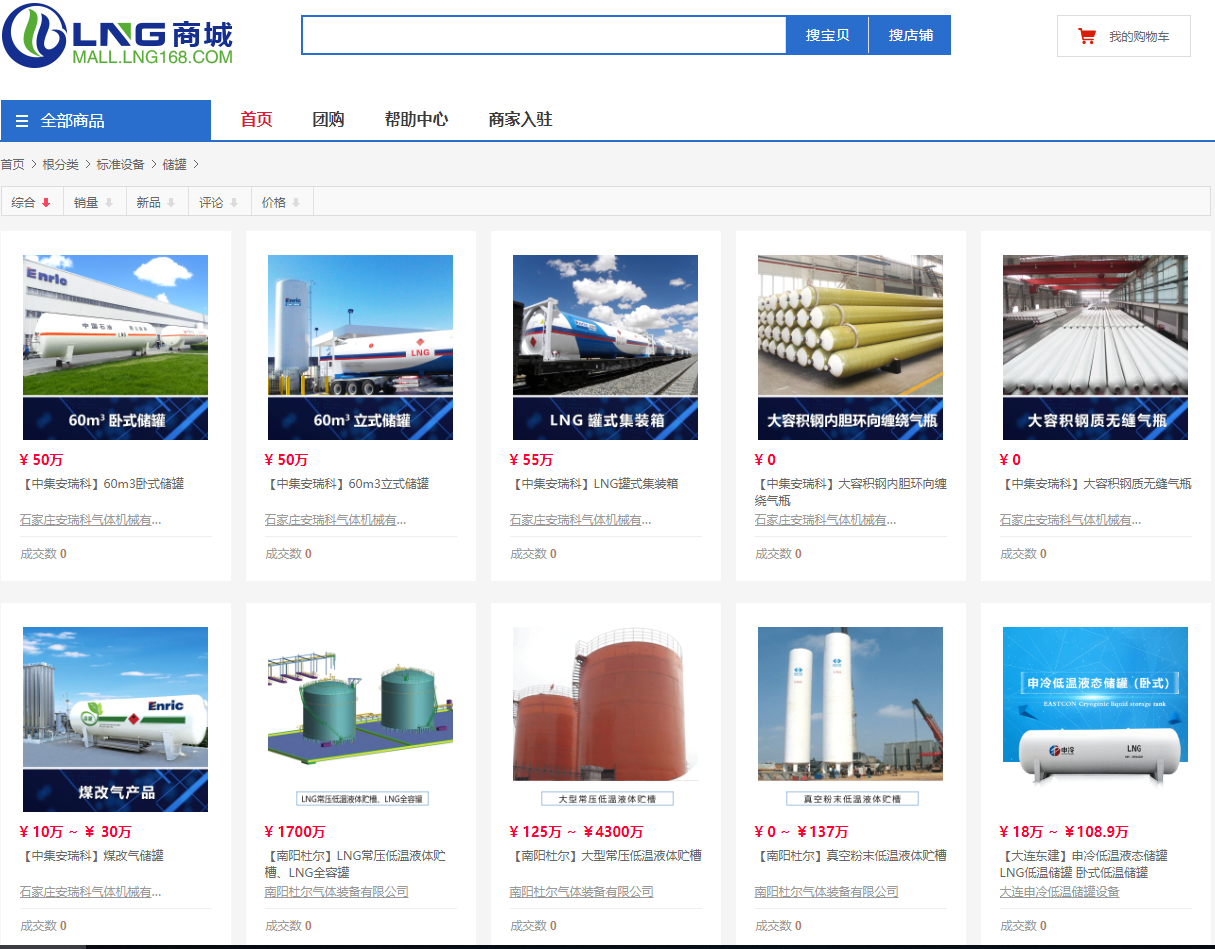Open the 大容积钢质无缝气瓶 product image
This screenshot has height=949, width=1215.
[1095, 347]
